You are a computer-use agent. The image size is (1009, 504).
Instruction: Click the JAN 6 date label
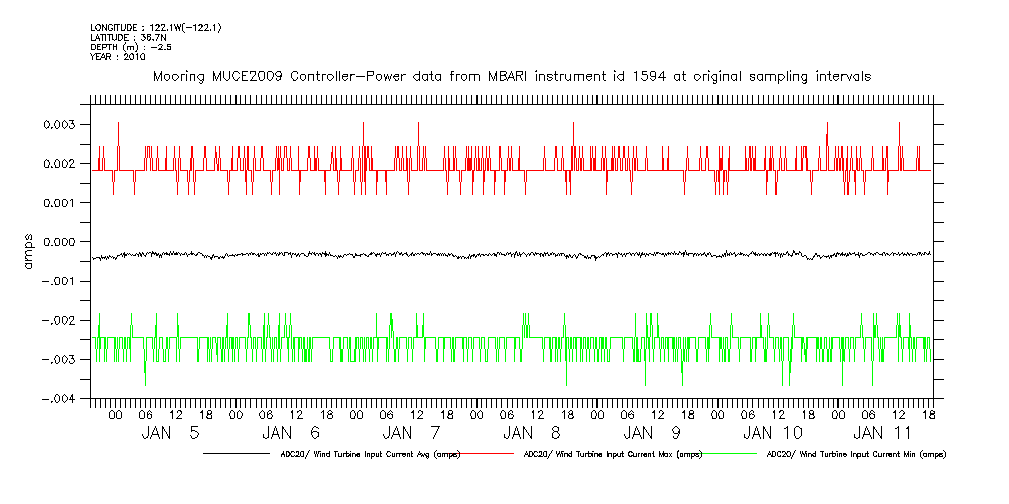(291, 433)
